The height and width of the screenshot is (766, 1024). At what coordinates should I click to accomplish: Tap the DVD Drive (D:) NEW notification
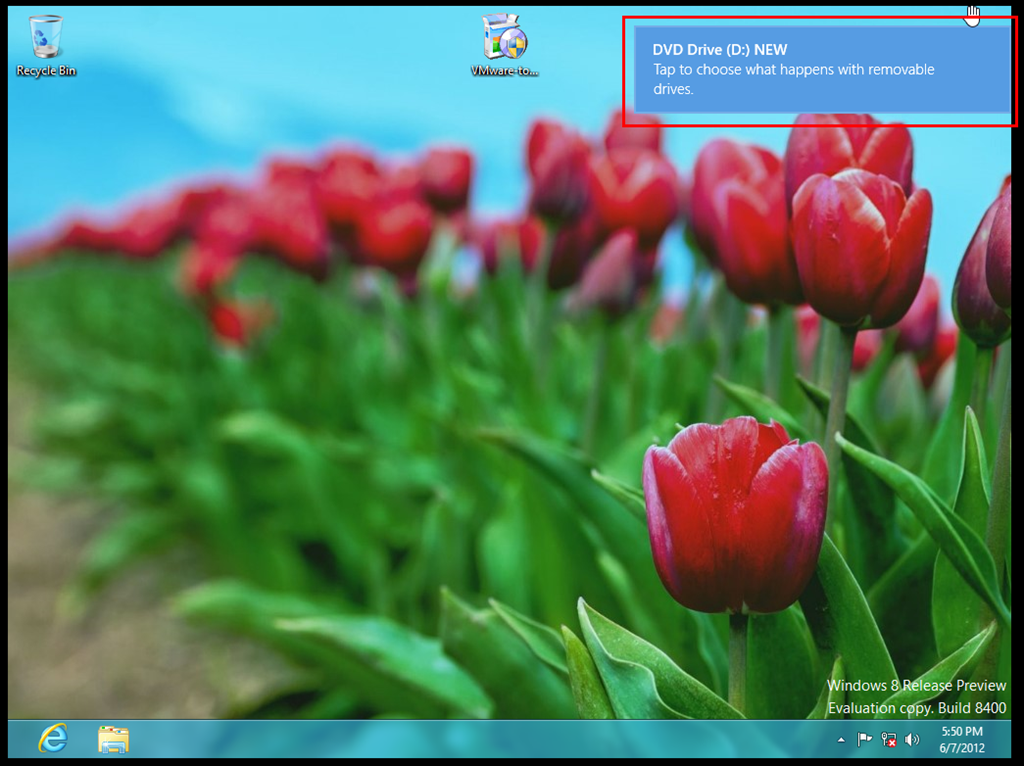(x=822, y=69)
